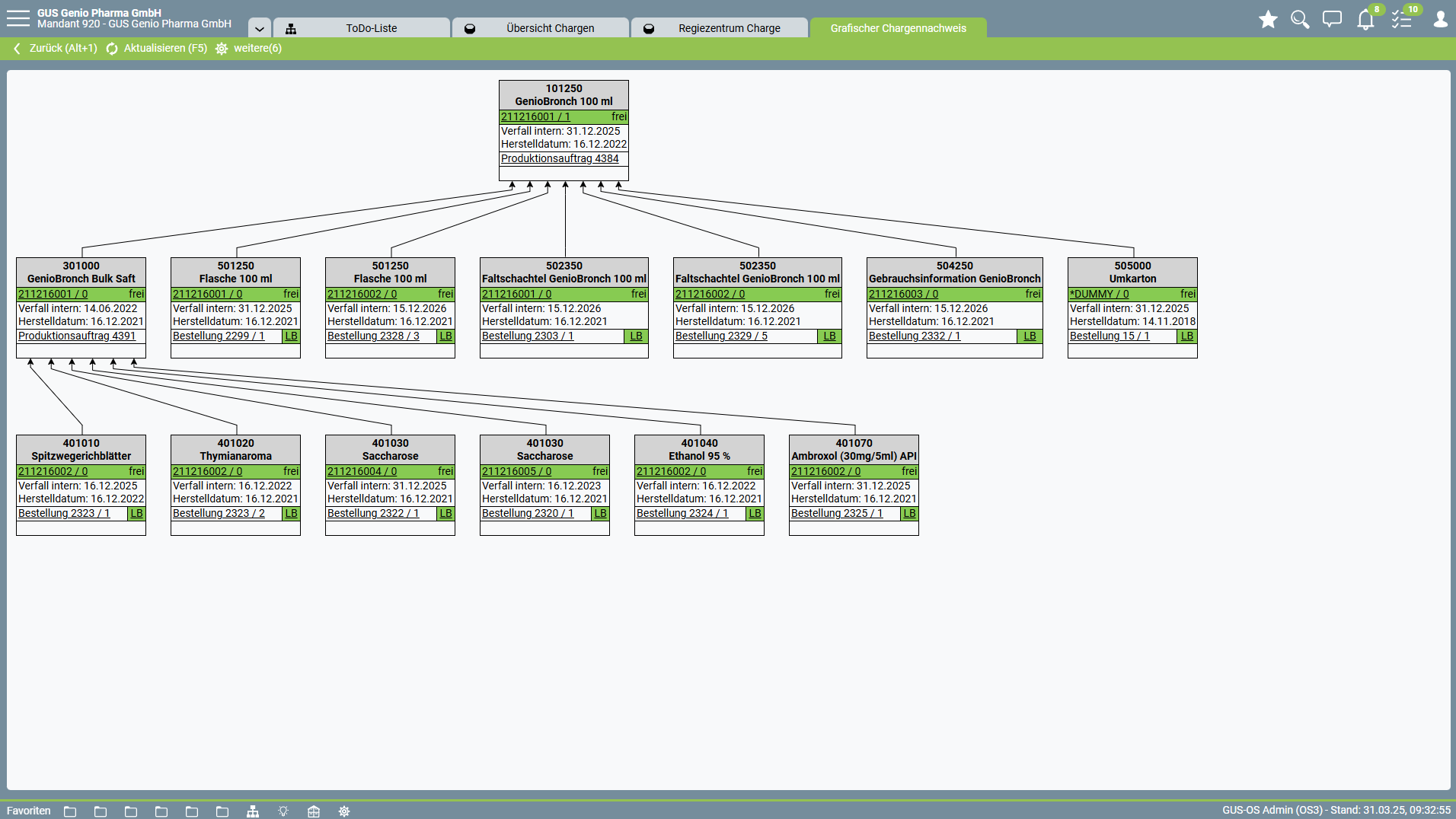Open Bestellung 2332 / 1 link

pyautogui.click(x=915, y=336)
